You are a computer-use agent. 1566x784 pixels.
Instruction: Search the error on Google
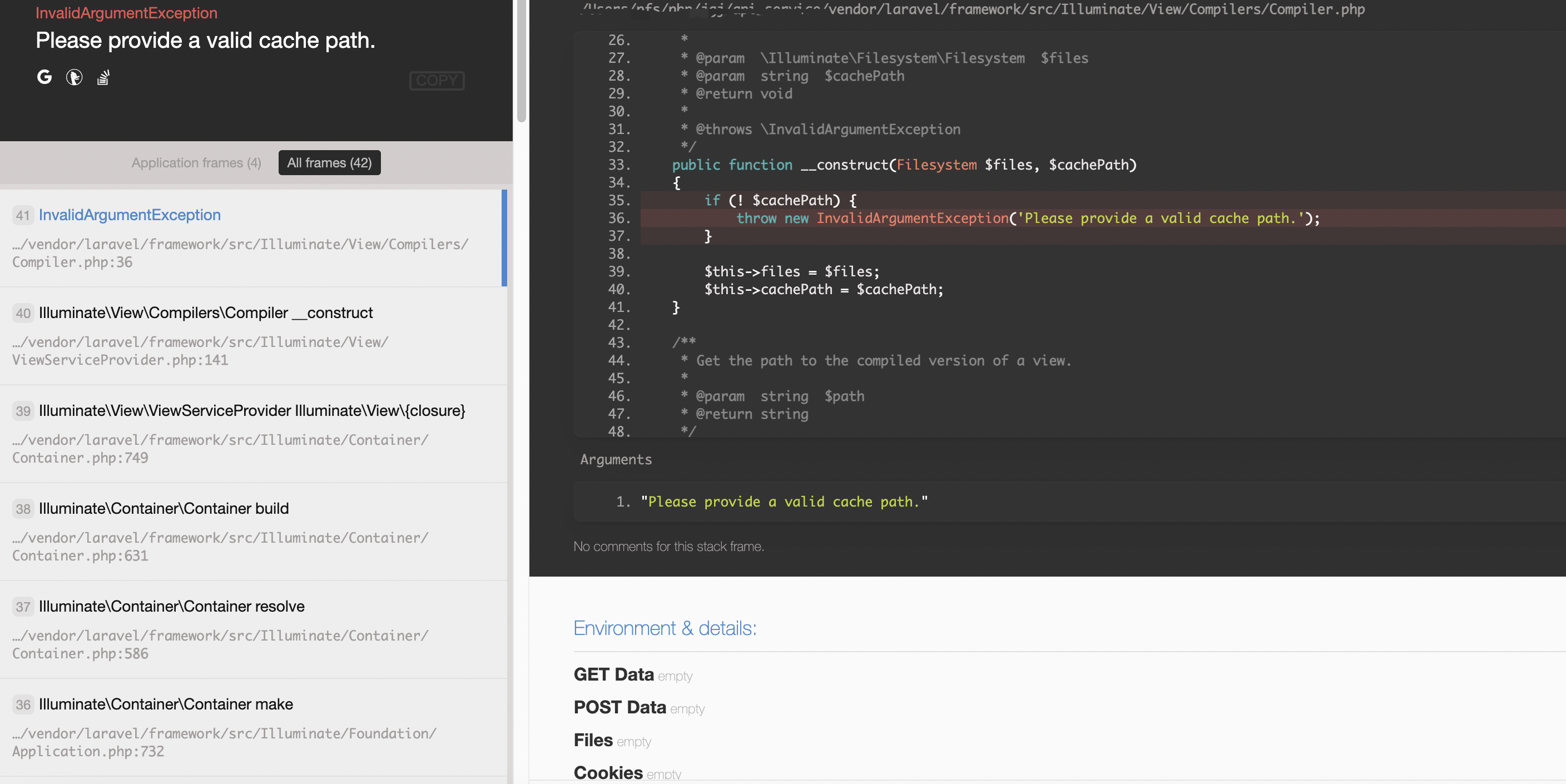pos(44,77)
